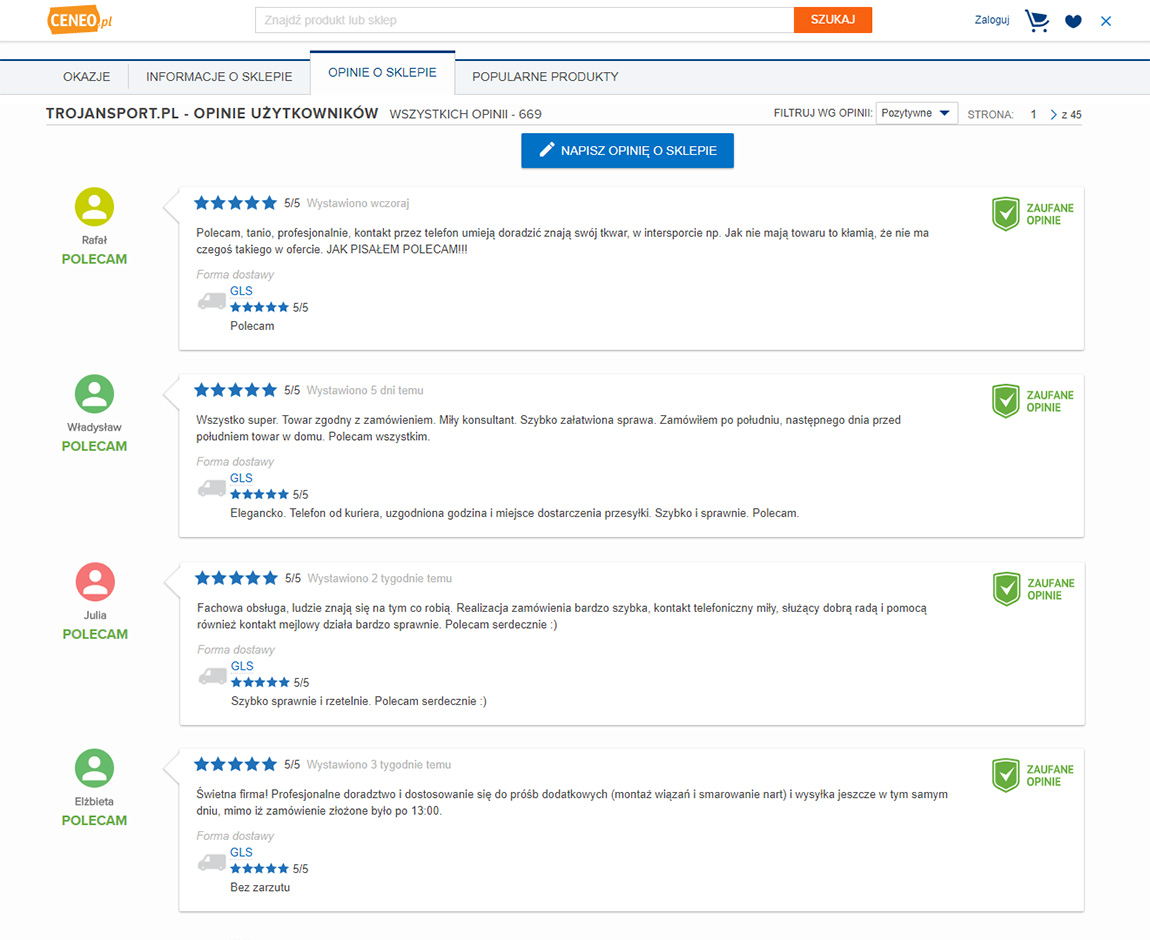Click the orange Szukaj button

(x=832, y=20)
